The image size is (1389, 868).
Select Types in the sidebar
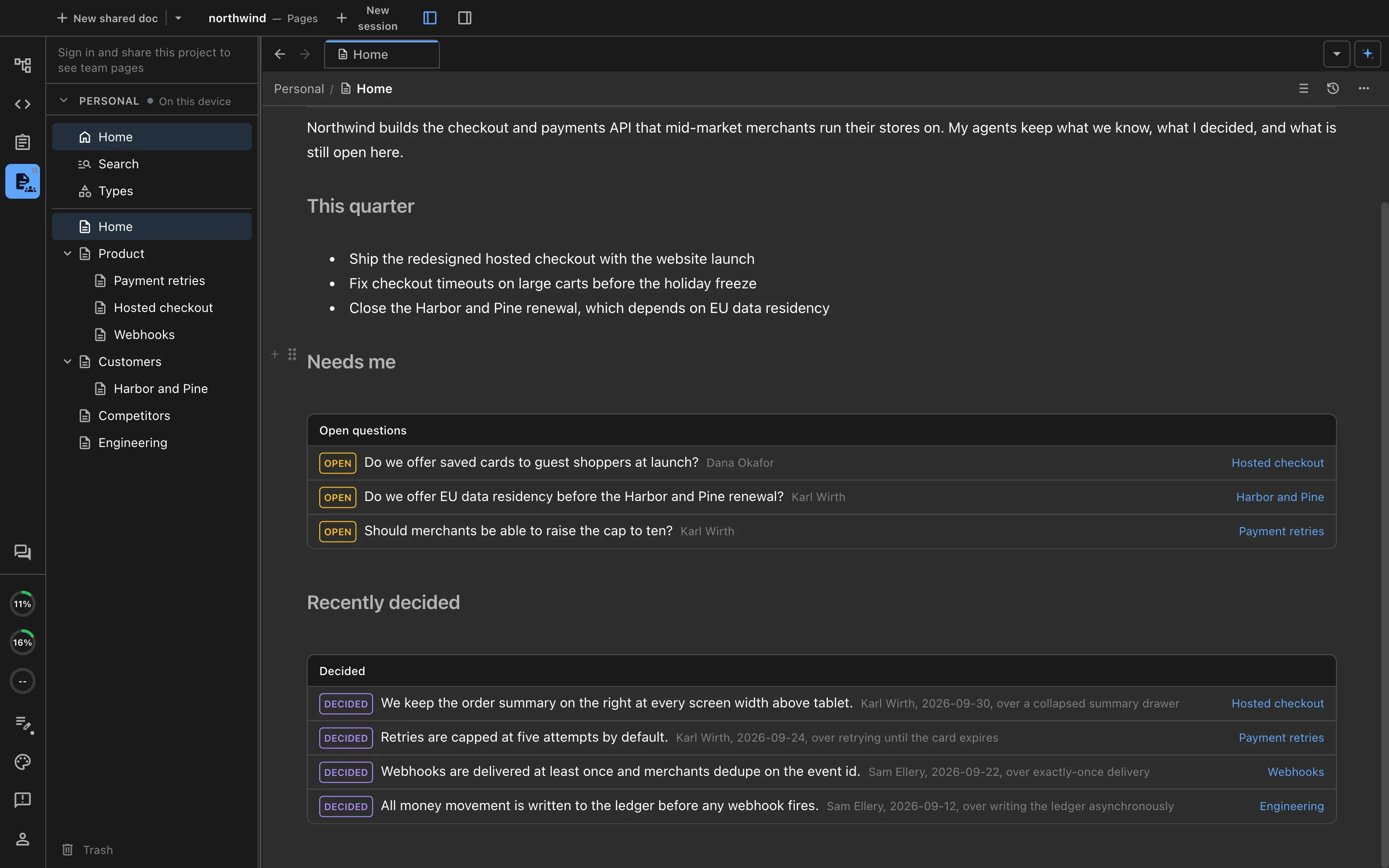click(x=151, y=190)
